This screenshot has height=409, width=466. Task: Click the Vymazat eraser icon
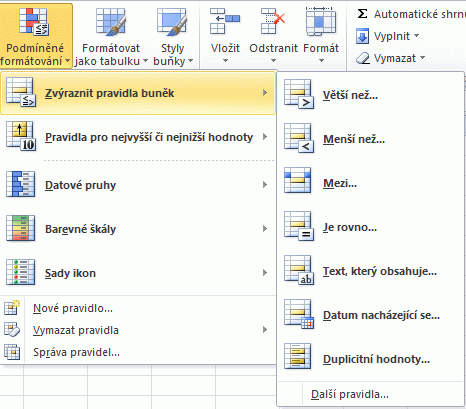[x=363, y=58]
